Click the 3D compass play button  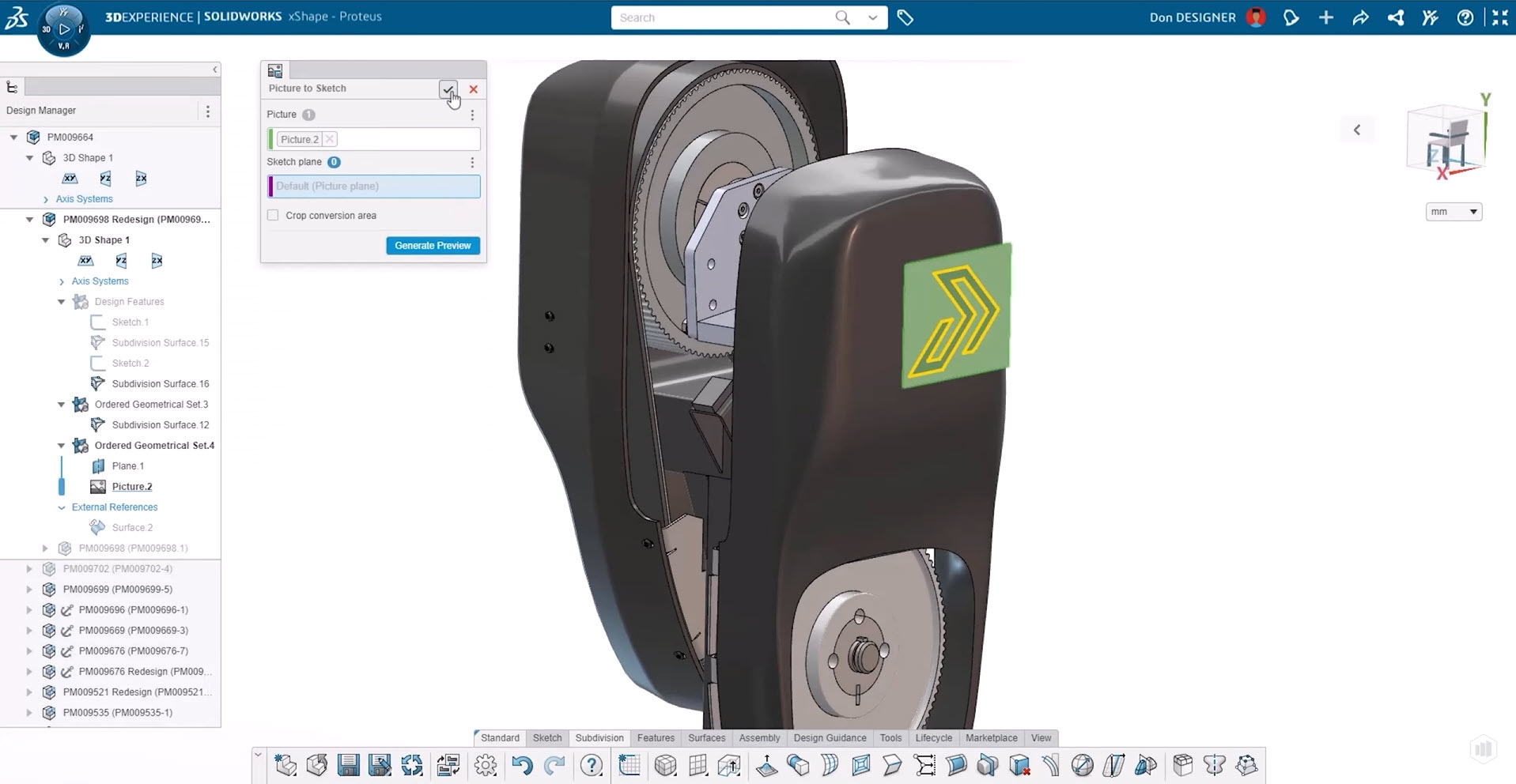pyautogui.click(x=64, y=29)
